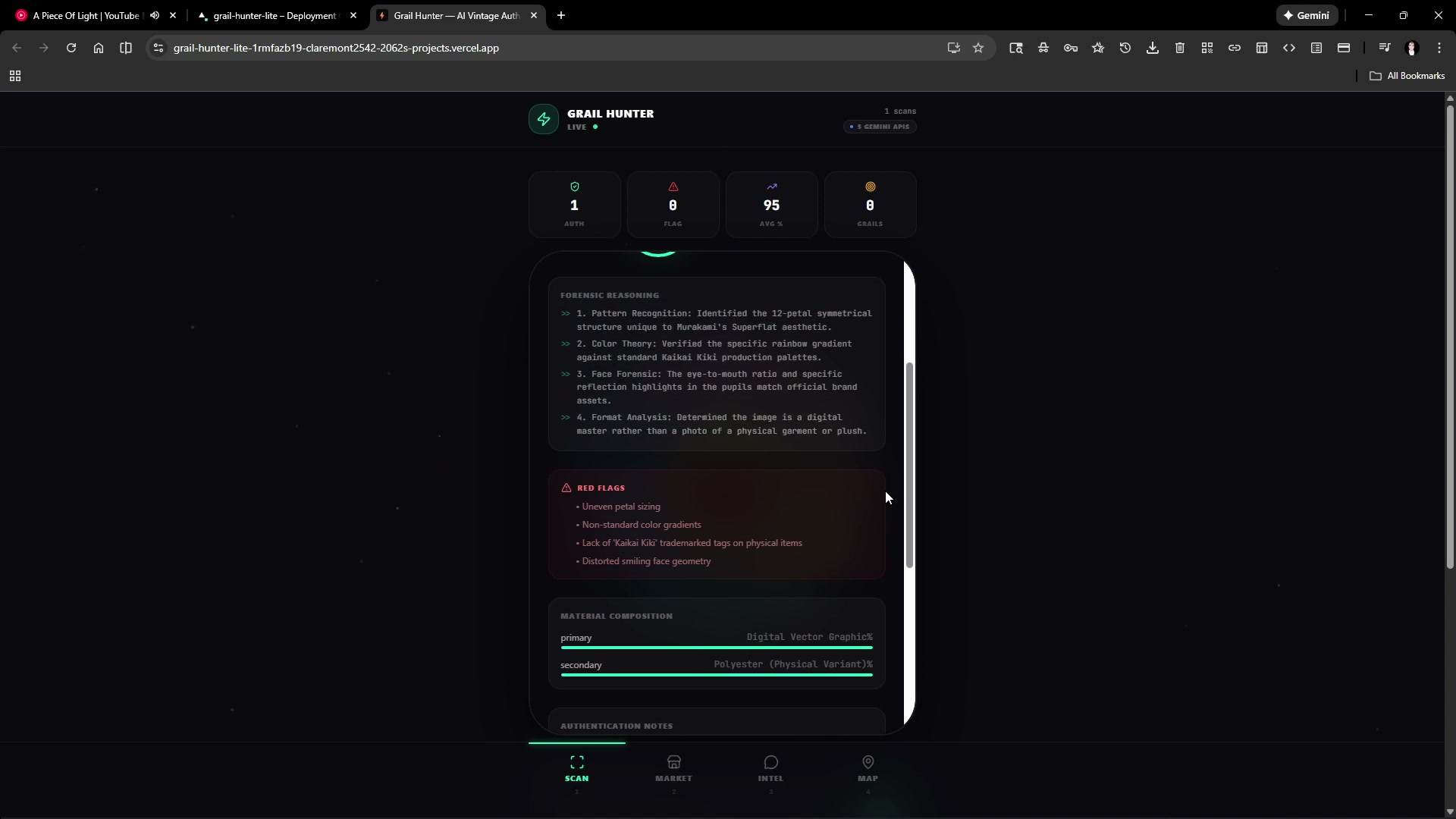Click the Avg % trend card

[771, 205]
